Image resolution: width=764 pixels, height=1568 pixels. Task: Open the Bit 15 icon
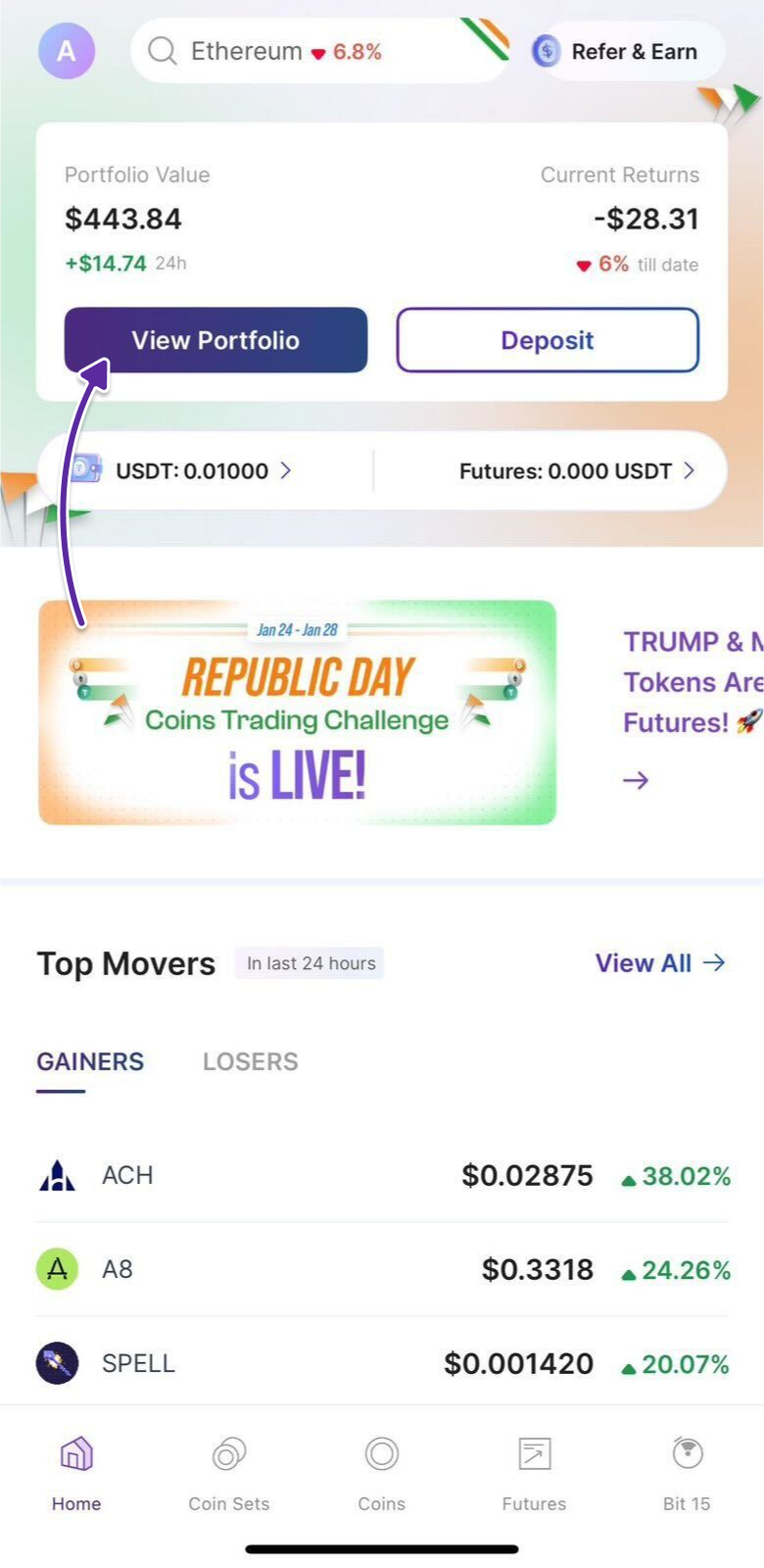point(686,1455)
